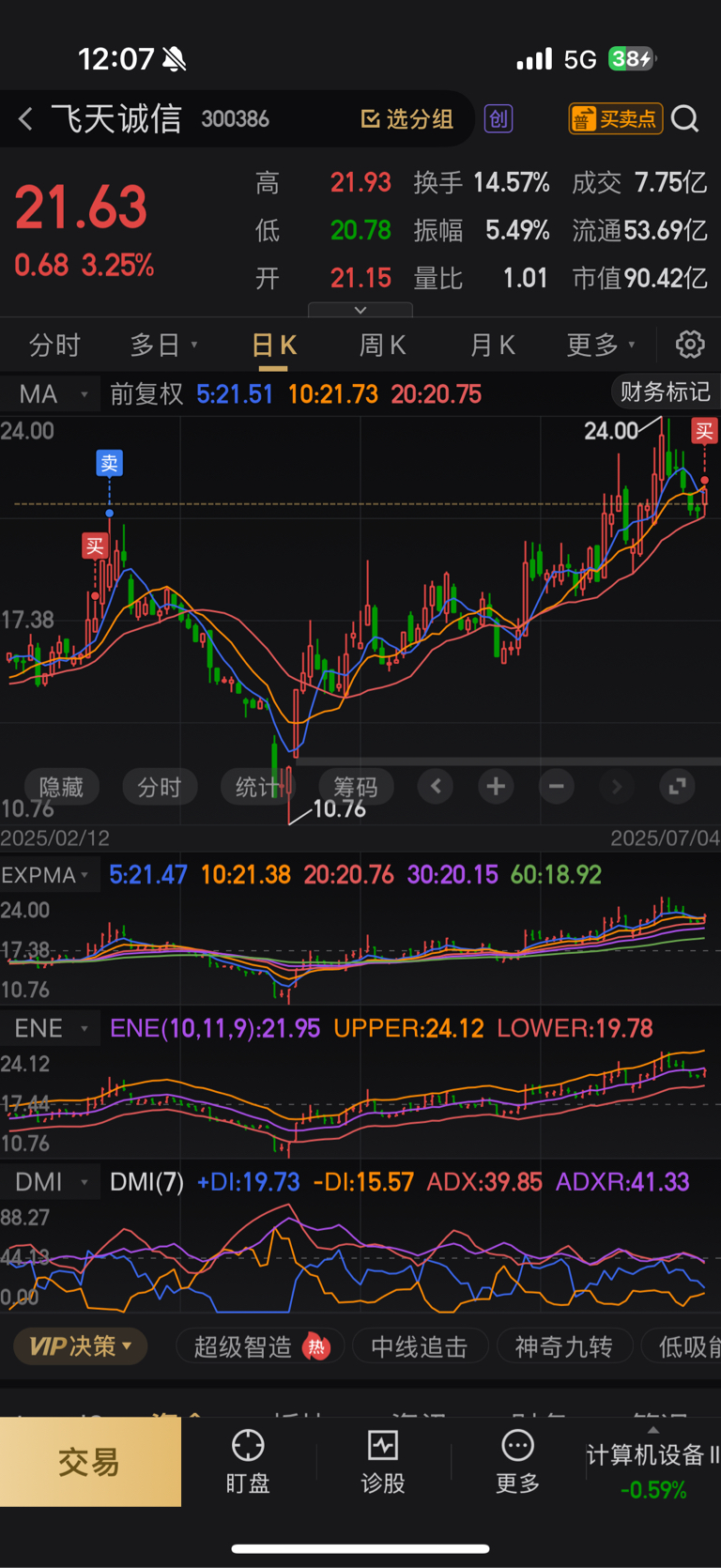Zoom in chart with plus button
Screen dimensions: 721x1568
496,786
